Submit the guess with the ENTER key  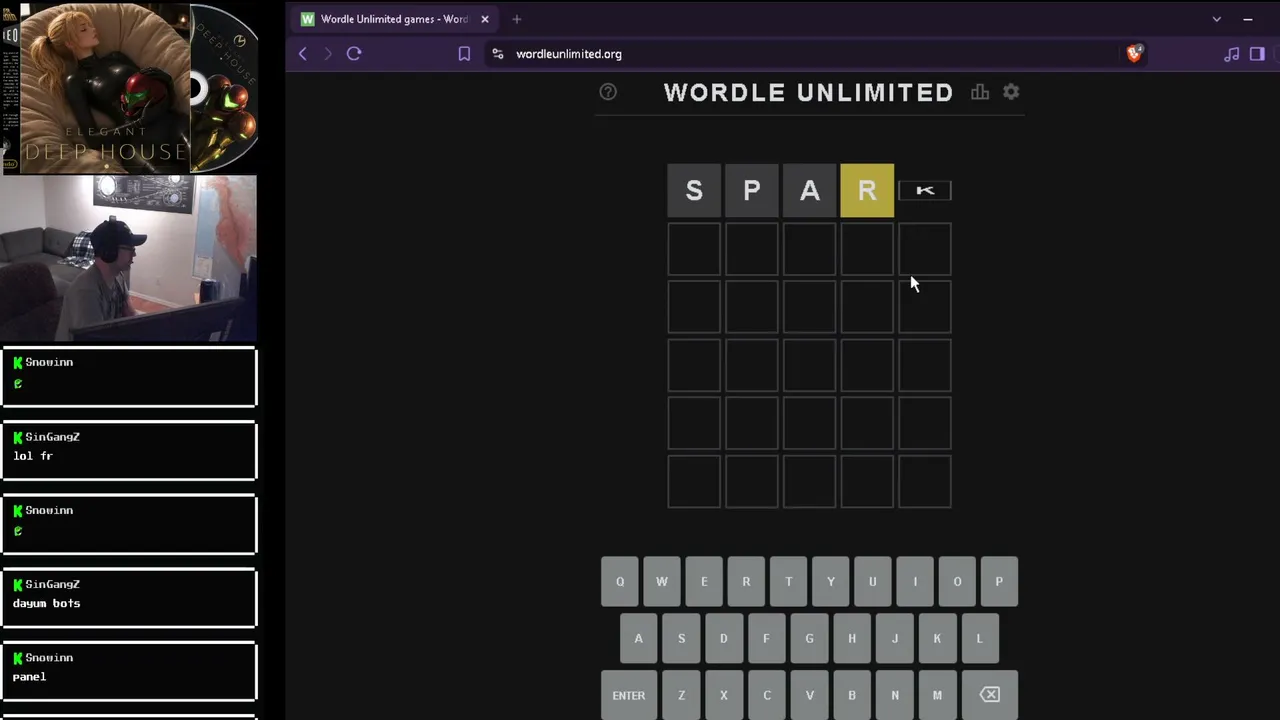(629, 695)
